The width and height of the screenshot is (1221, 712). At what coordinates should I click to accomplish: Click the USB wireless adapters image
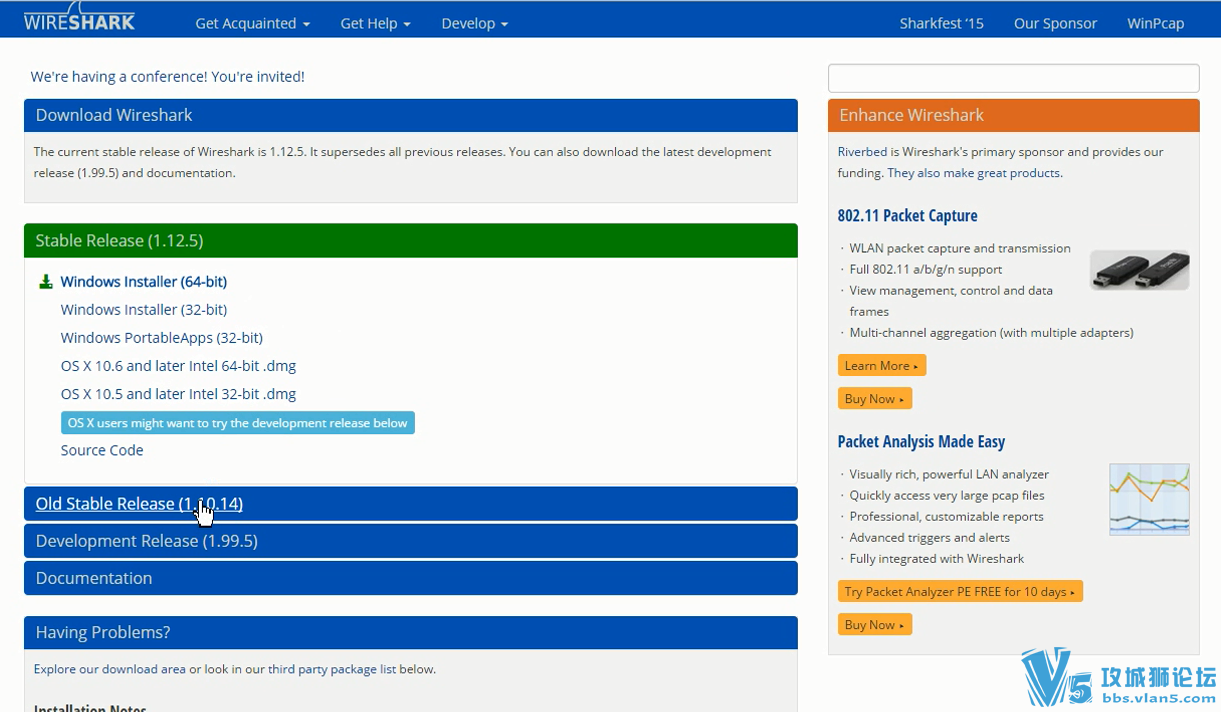(x=1139, y=270)
